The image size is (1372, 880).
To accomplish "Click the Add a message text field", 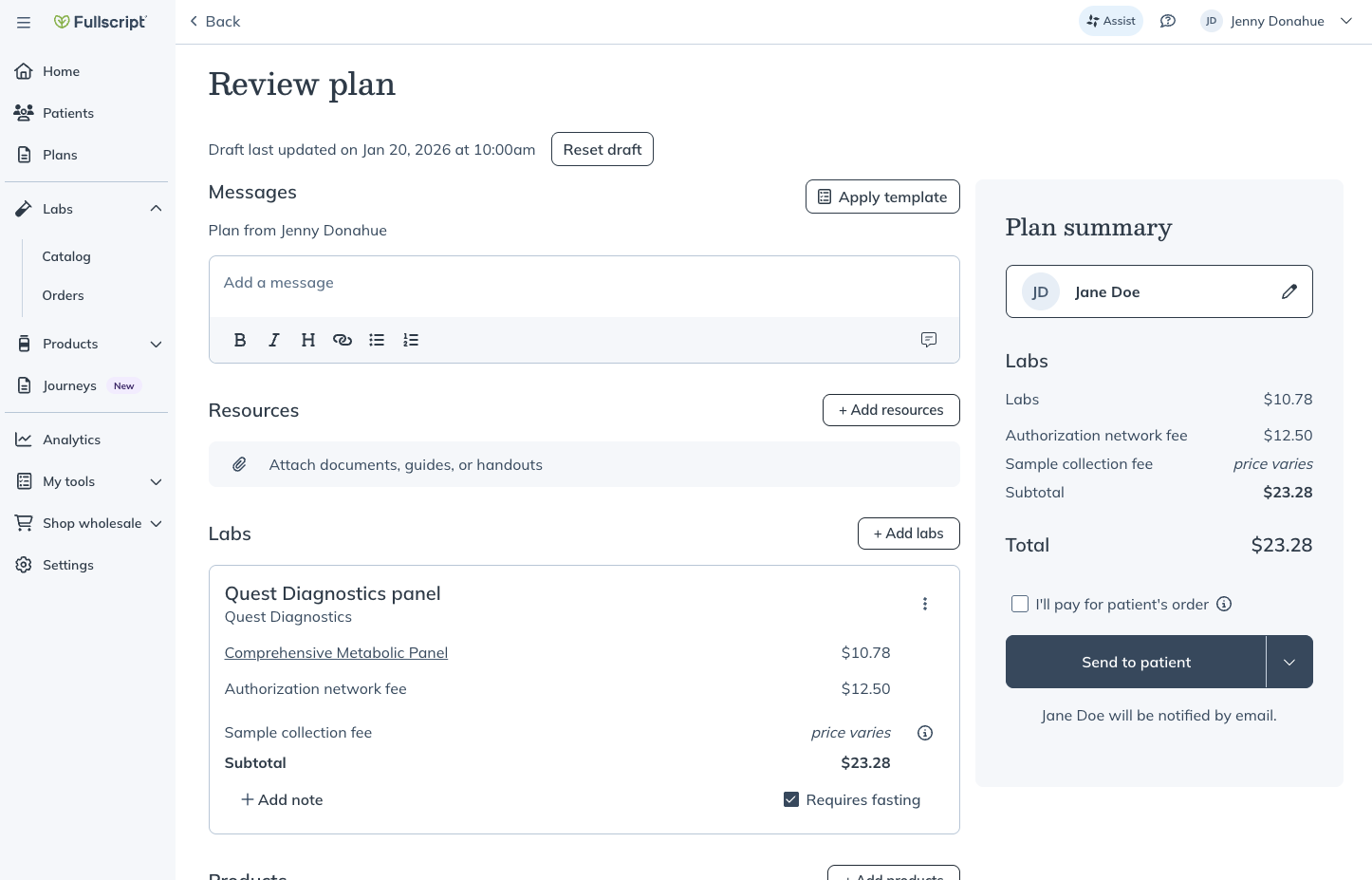I will click(x=584, y=286).
